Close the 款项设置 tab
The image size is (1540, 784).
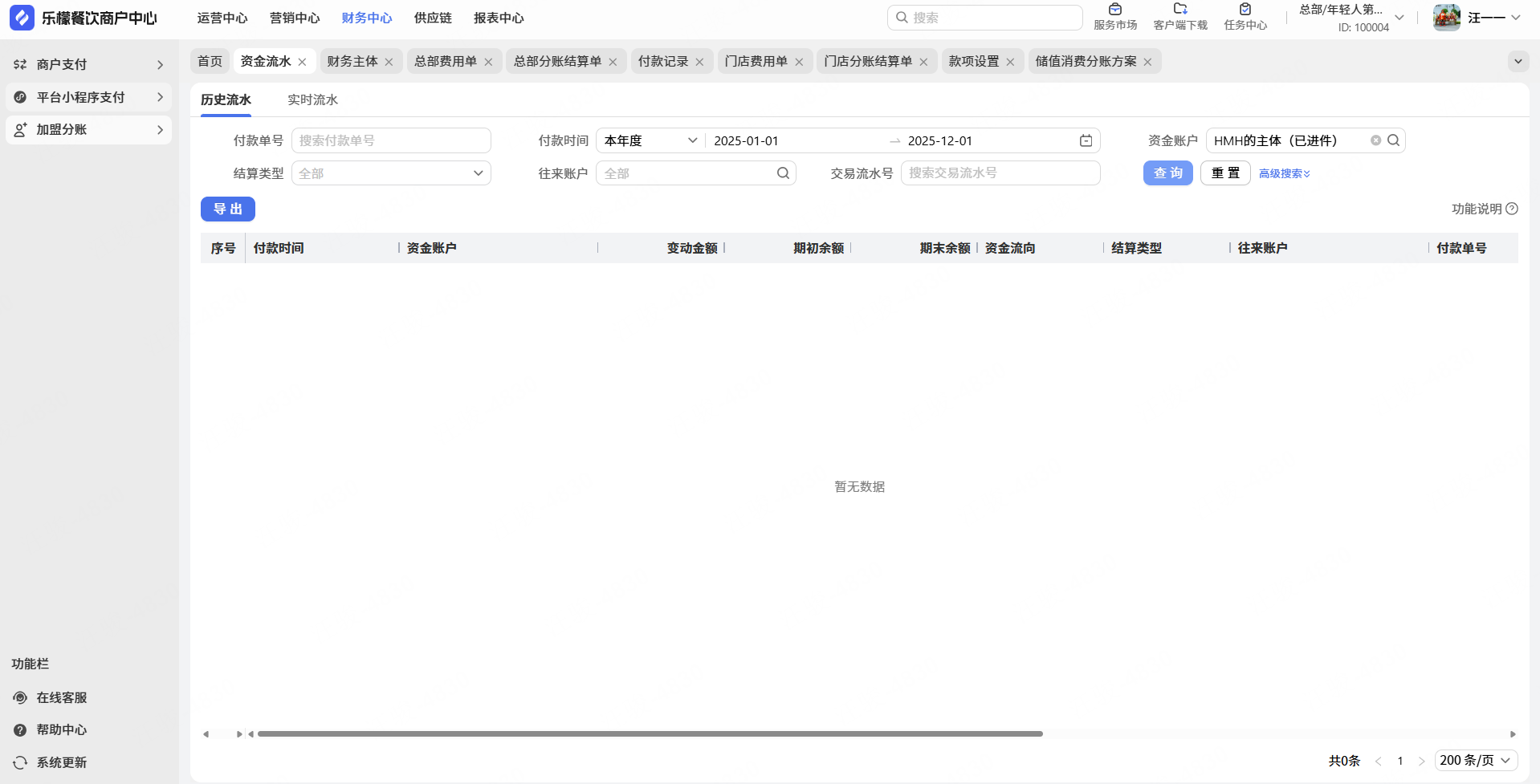[x=1010, y=62]
